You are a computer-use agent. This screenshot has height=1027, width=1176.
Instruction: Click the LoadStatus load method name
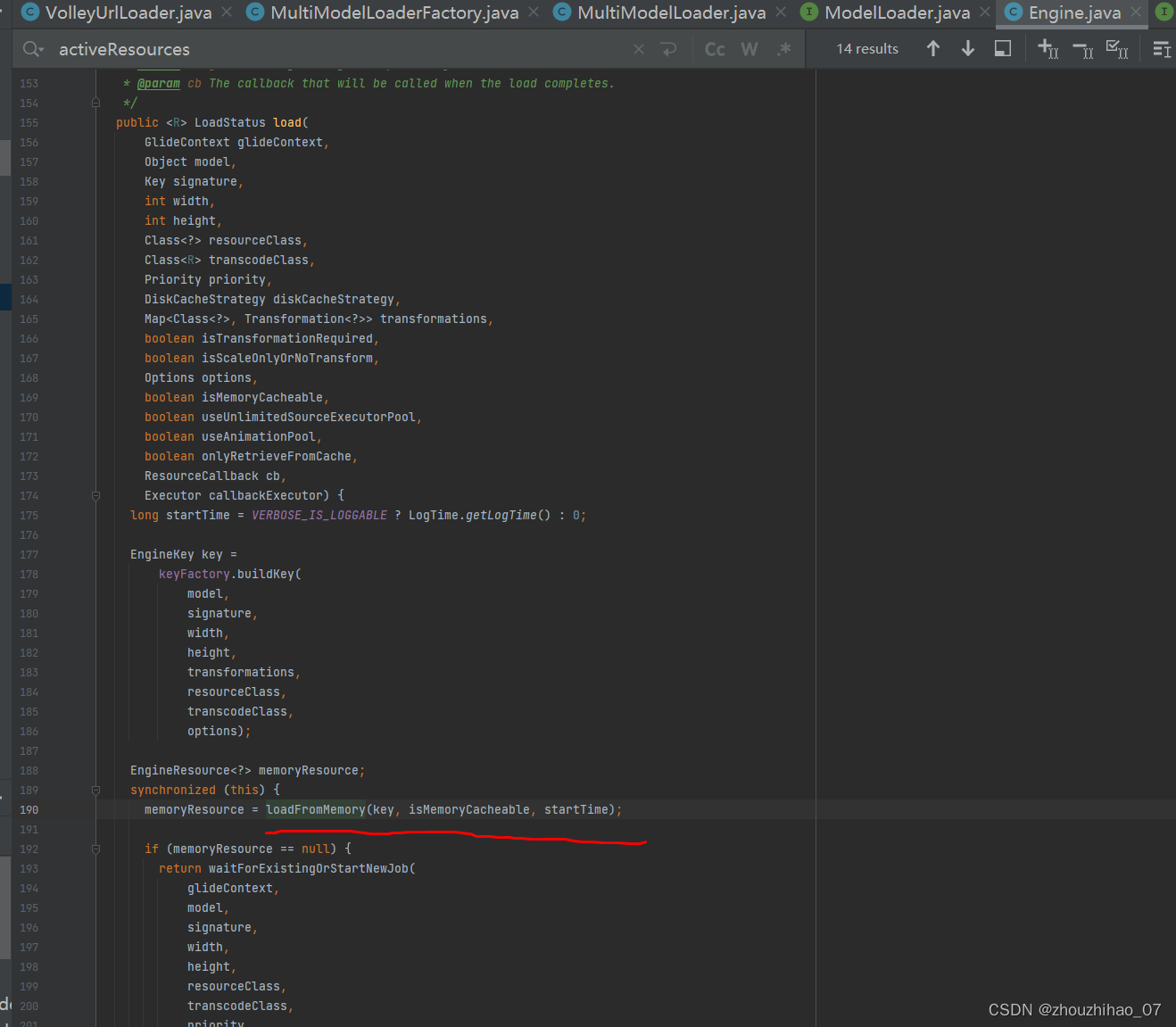click(287, 122)
